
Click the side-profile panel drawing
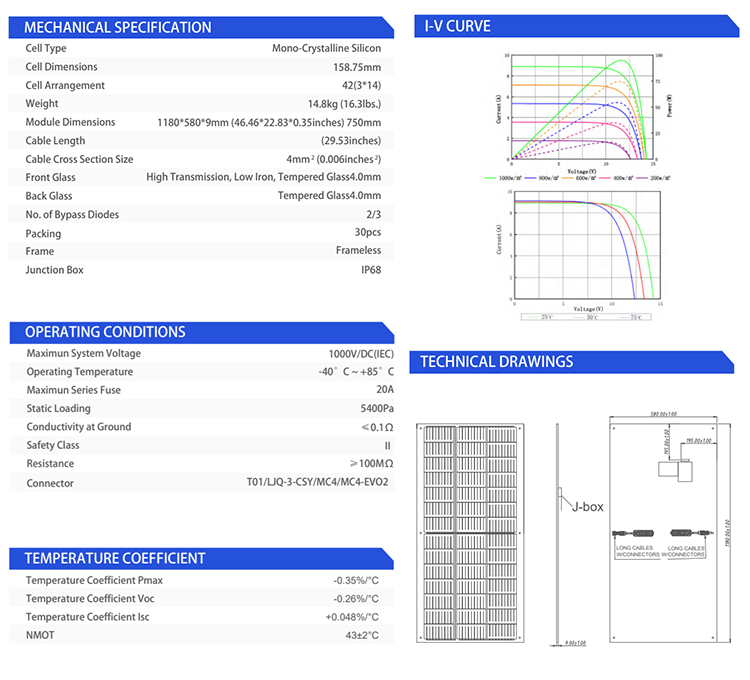(x=558, y=534)
